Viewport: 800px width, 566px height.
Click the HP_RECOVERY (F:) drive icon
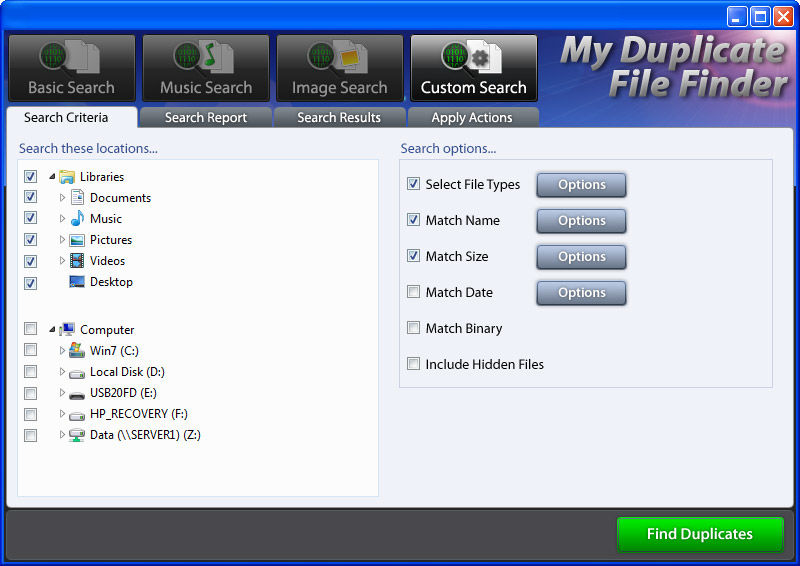coord(77,415)
